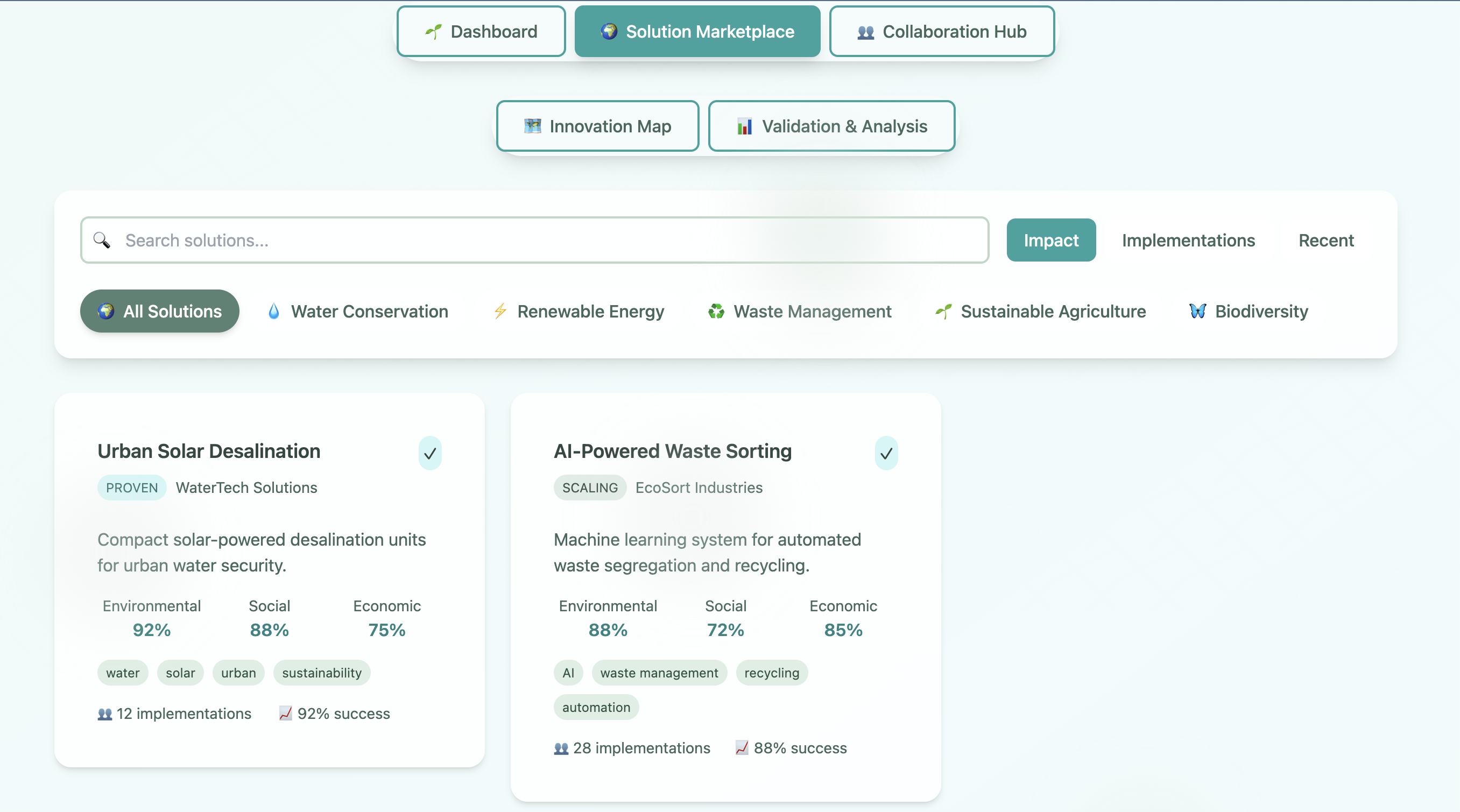Click the recycling symbol Waste Management icon
The width and height of the screenshot is (1460, 812).
(x=716, y=311)
